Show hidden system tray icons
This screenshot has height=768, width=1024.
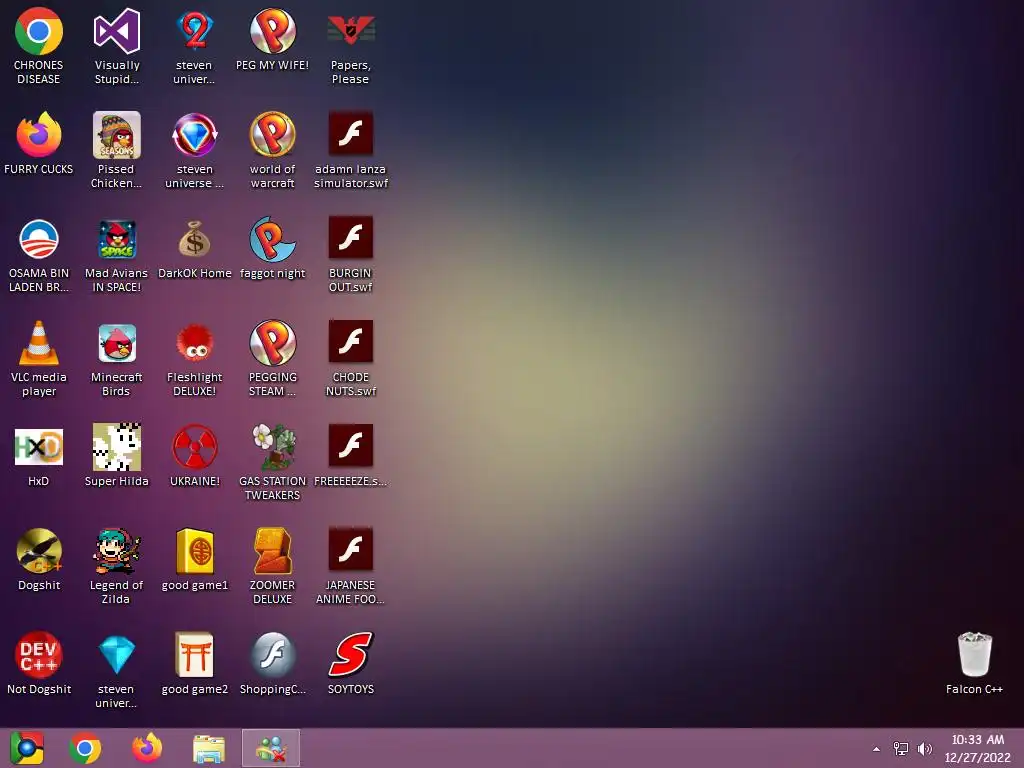tap(876, 749)
